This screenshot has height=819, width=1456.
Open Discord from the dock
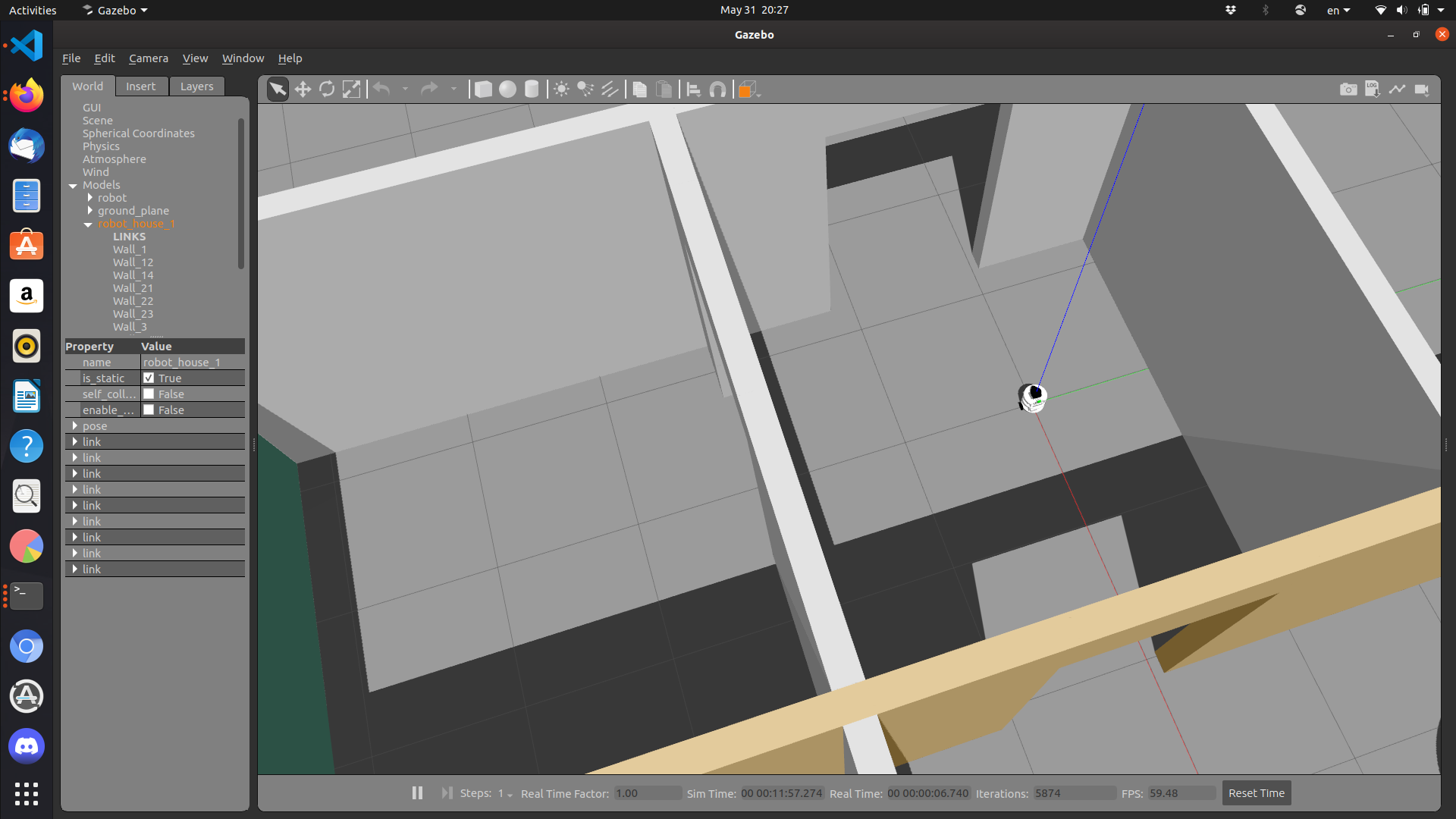tap(27, 746)
